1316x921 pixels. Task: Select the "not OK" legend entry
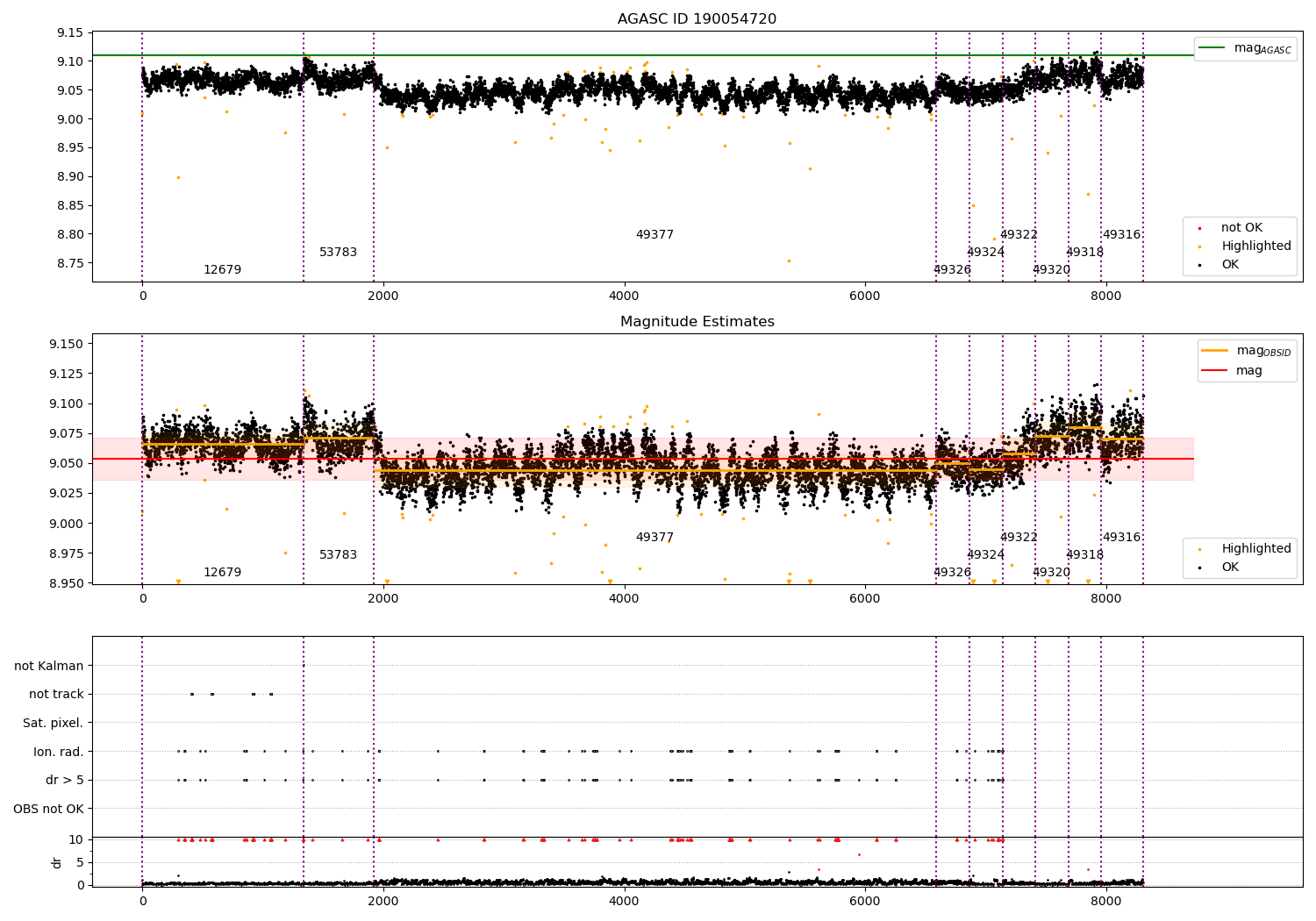[1241, 227]
